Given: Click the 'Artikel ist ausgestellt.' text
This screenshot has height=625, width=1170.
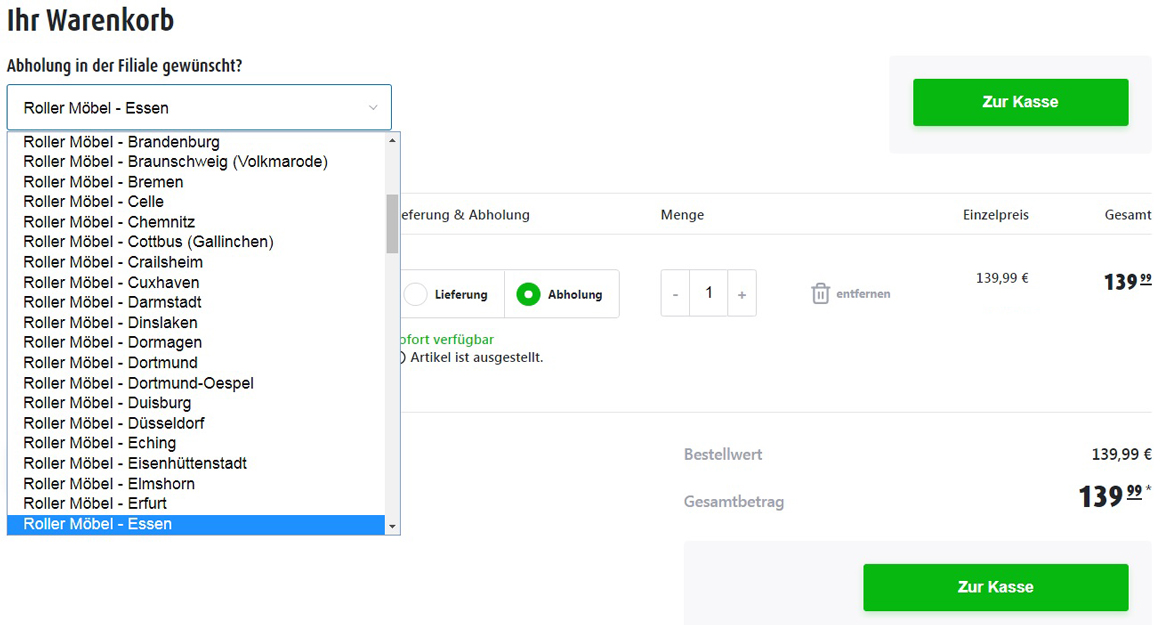Looking at the screenshot, I should point(477,357).
